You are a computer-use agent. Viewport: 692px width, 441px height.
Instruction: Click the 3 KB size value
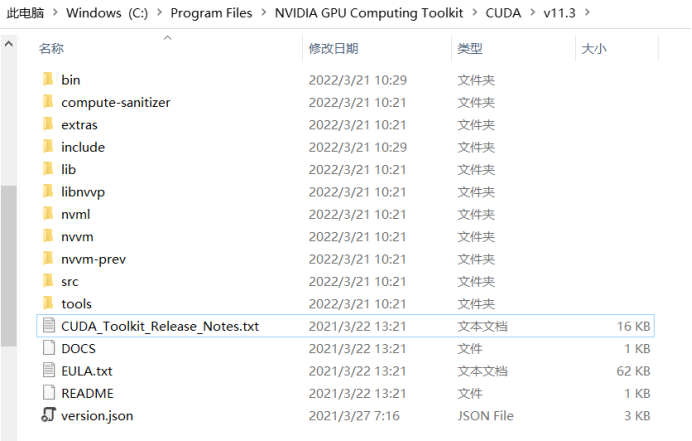(x=637, y=416)
